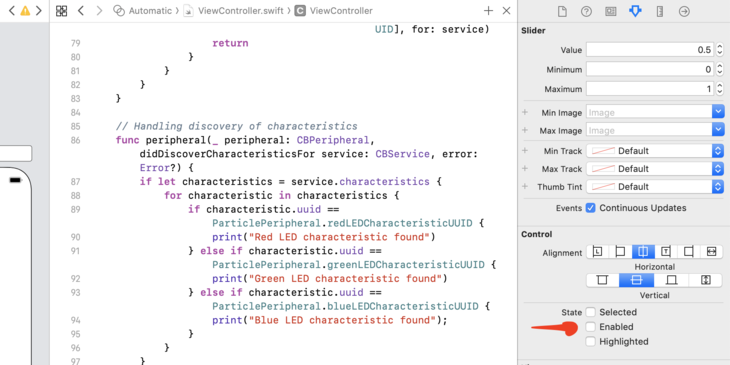Add variation for Max Image
The width and height of the screenshot is (730, 365).
525,130
